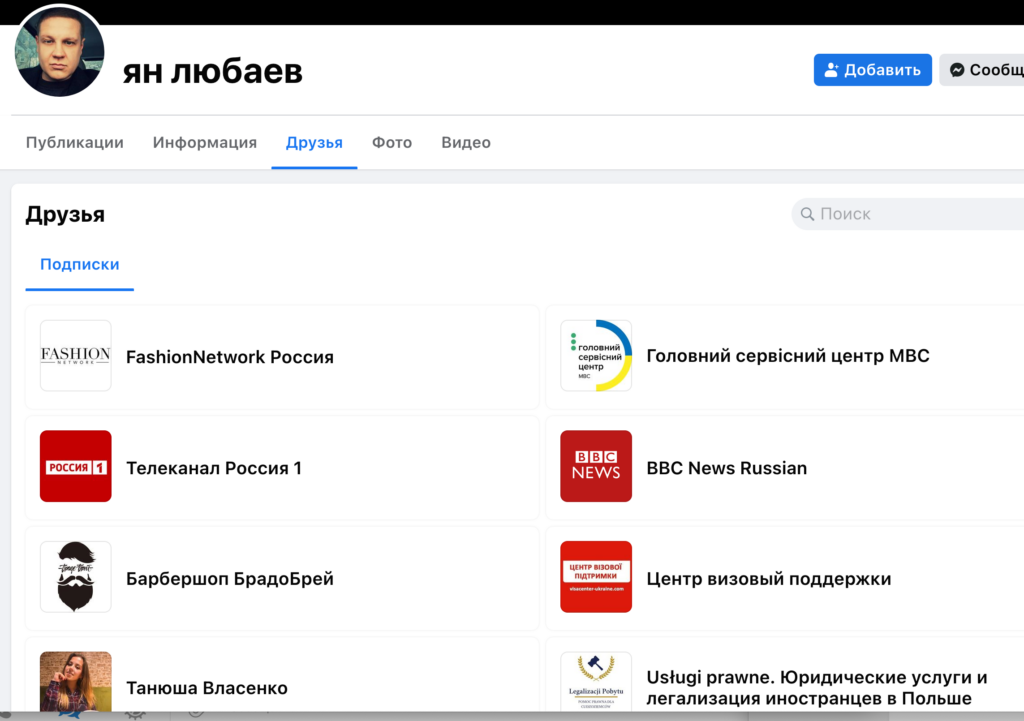Click the Барбершоп БрадоБрей beard logo
This screenshot has height=721, width=1024.
[x=75, y=577]
